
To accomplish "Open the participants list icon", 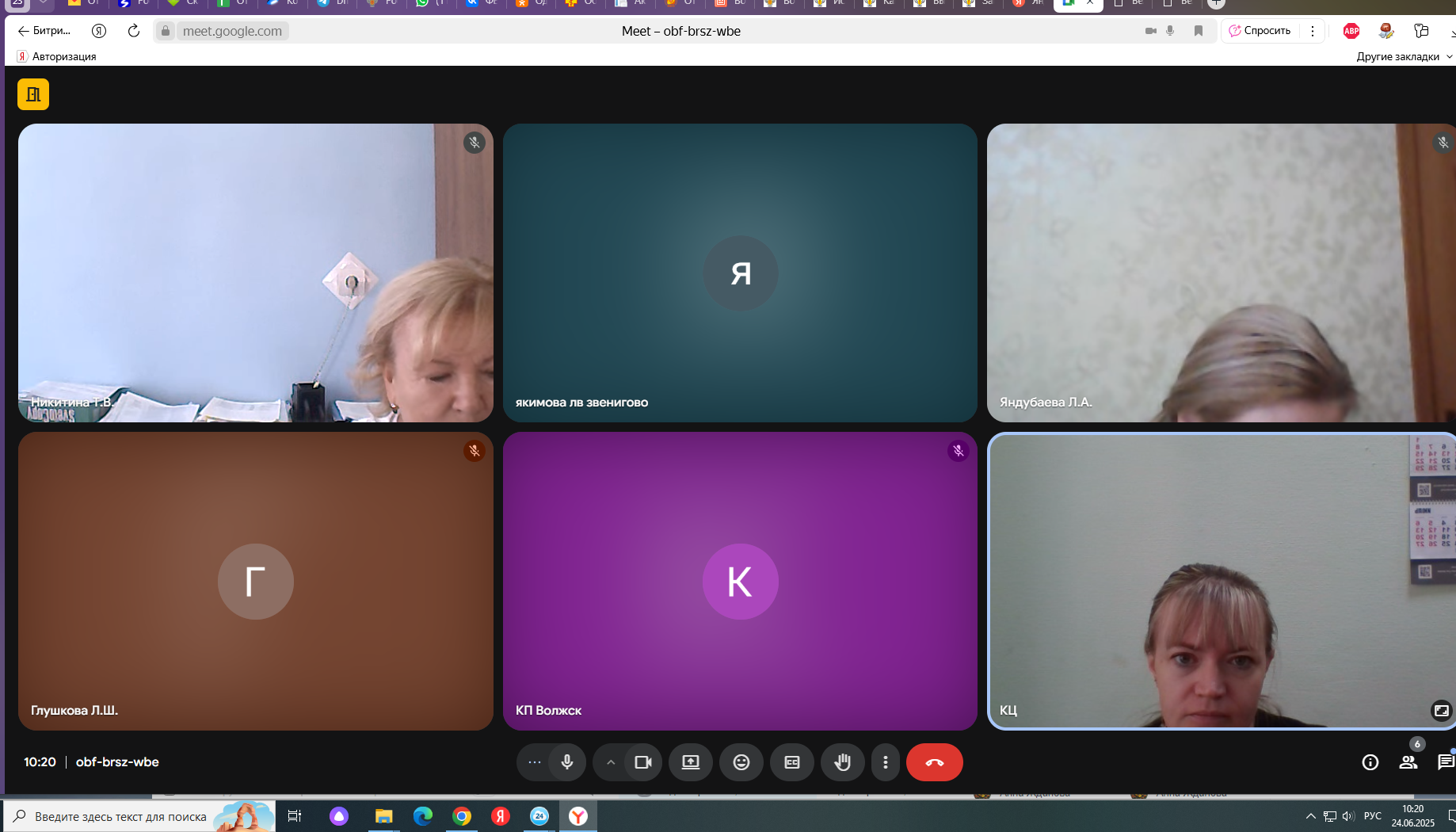I will pos(1408,762).
